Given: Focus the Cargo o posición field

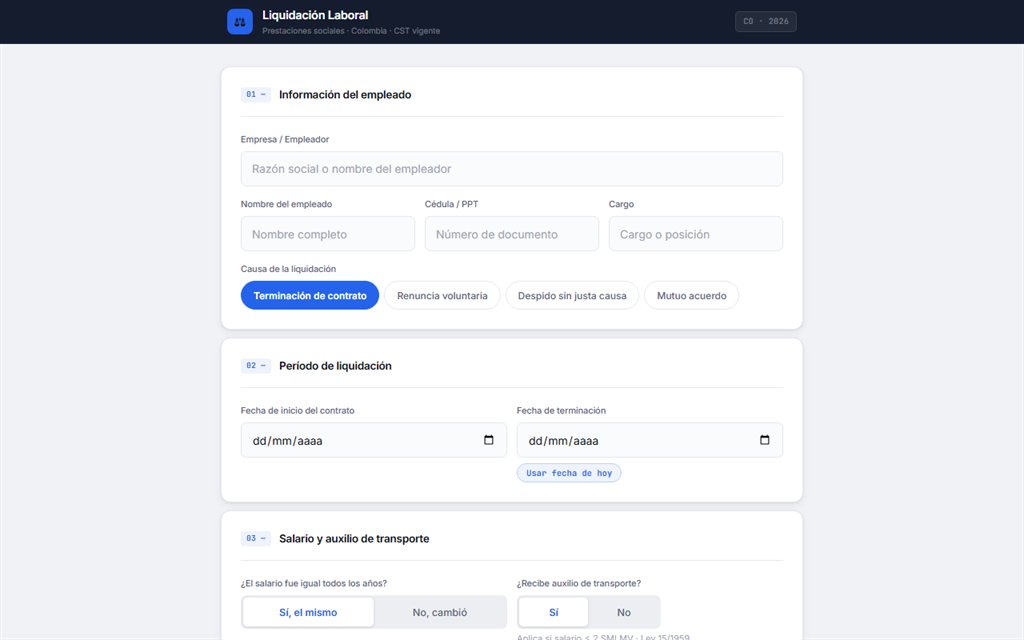Looking at the screenshot, I should click(696, 234).
